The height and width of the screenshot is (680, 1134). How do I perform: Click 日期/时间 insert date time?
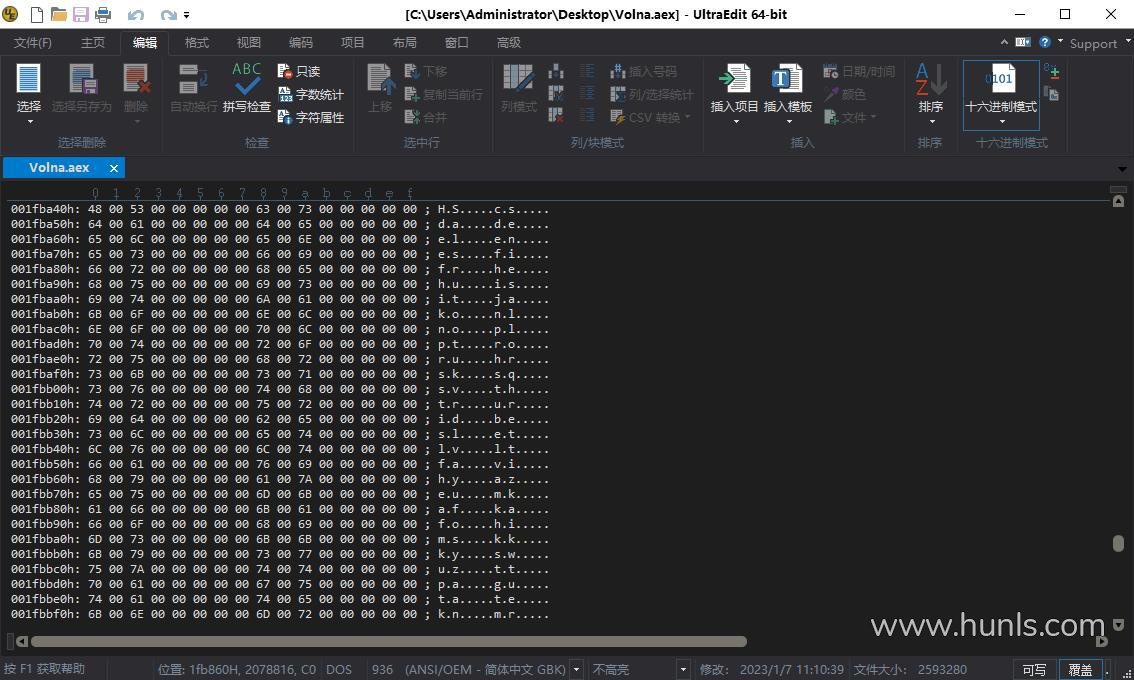coord(859,71)
